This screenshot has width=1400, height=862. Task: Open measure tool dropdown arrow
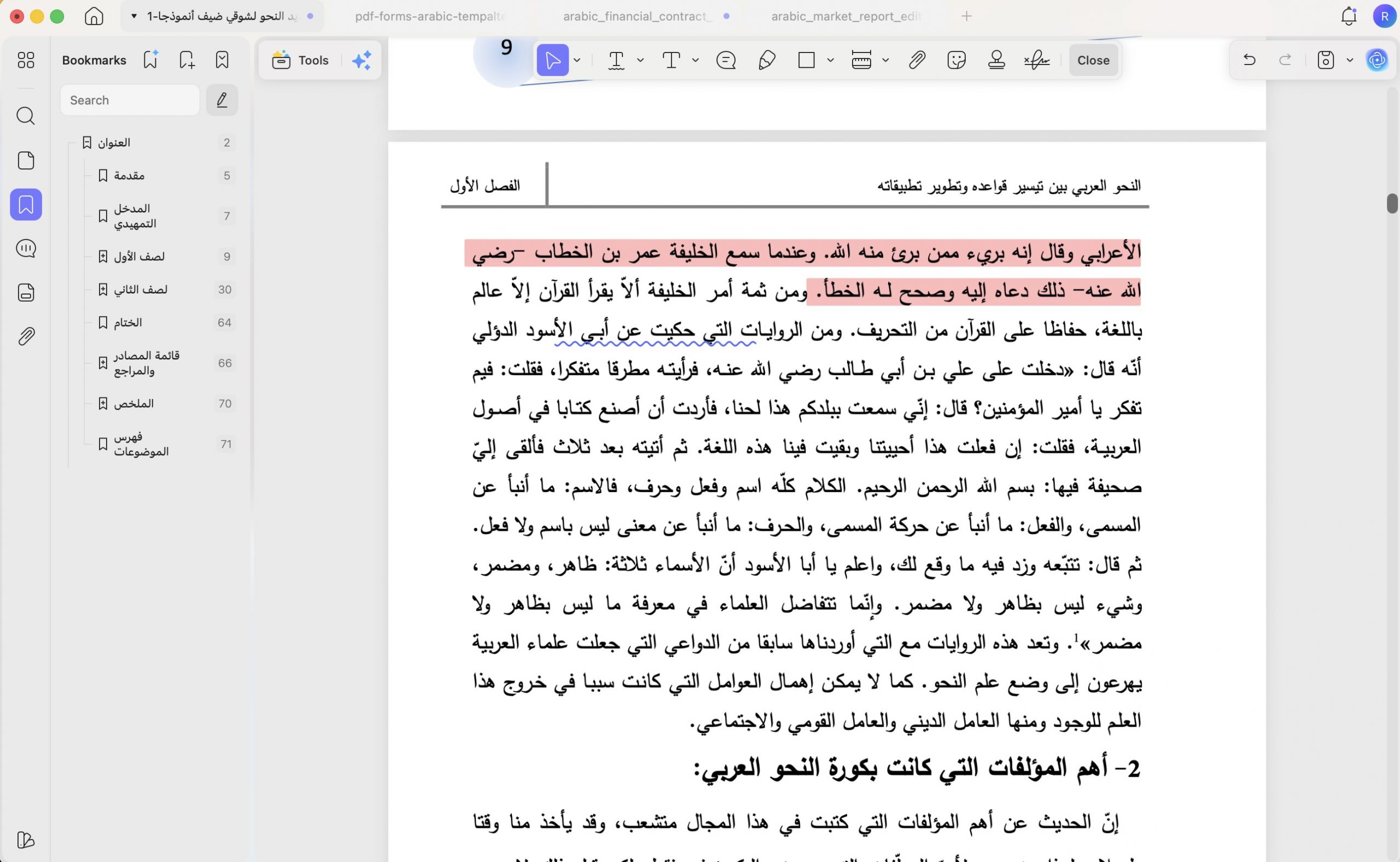tap(885, 60)
